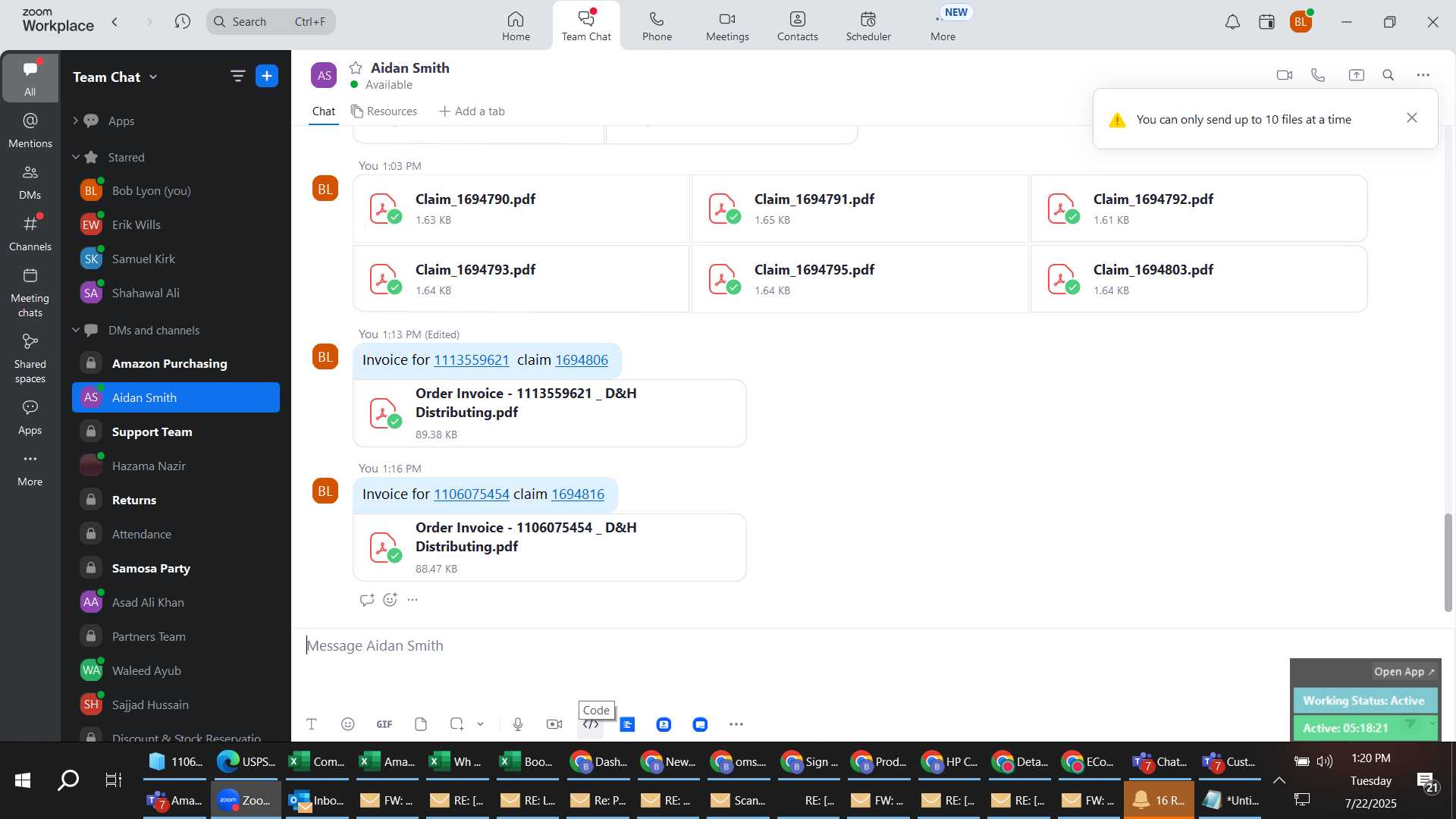Open composer more options ellipsis
This screenshot has height=819, width=1456.
pyautogui.click(x=736, y=724)
